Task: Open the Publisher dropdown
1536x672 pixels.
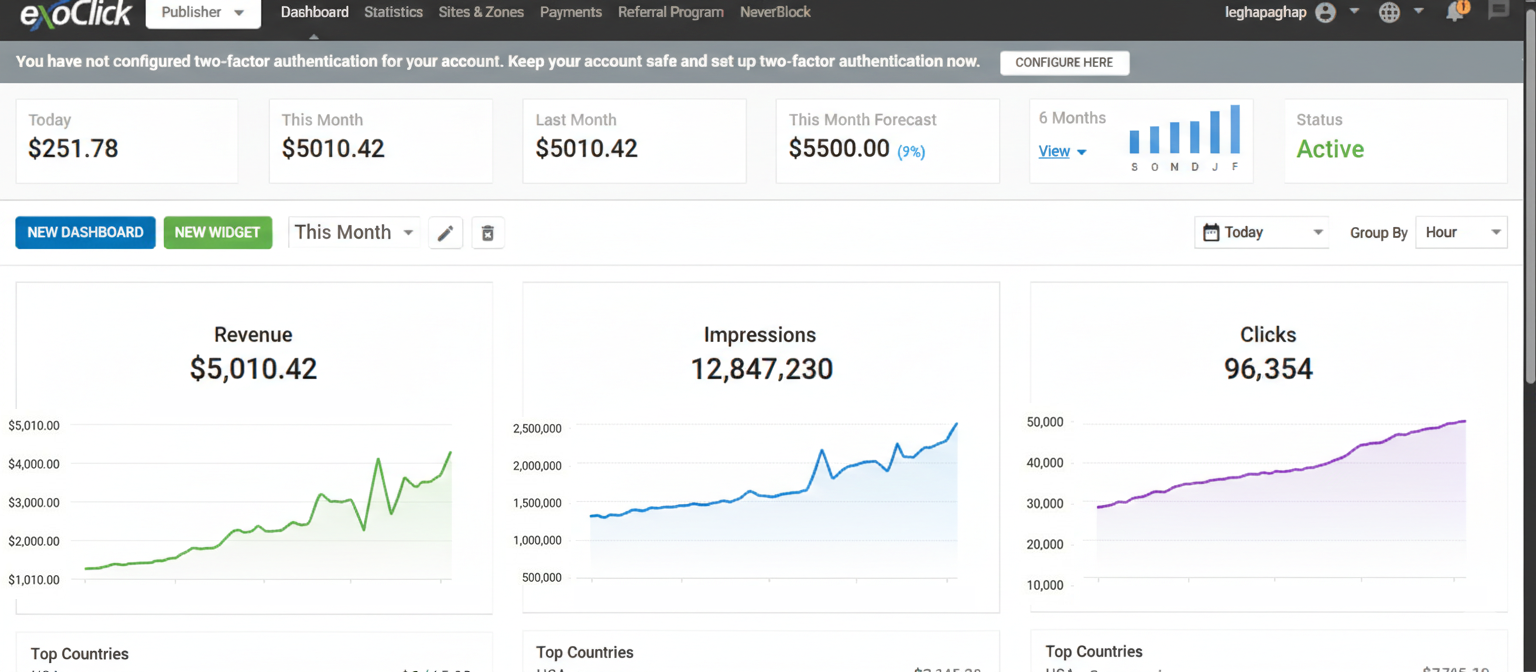Action: [202, 13]
